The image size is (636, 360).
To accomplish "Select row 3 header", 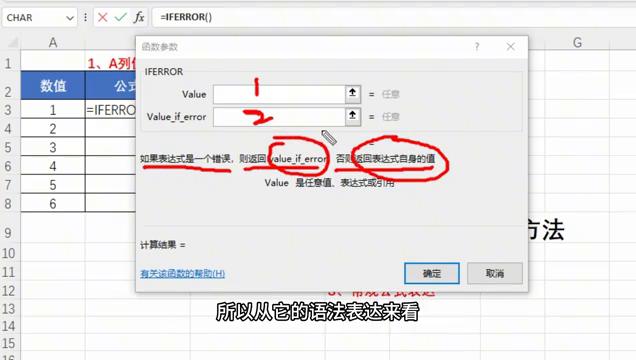I will [x=8, y=110].
